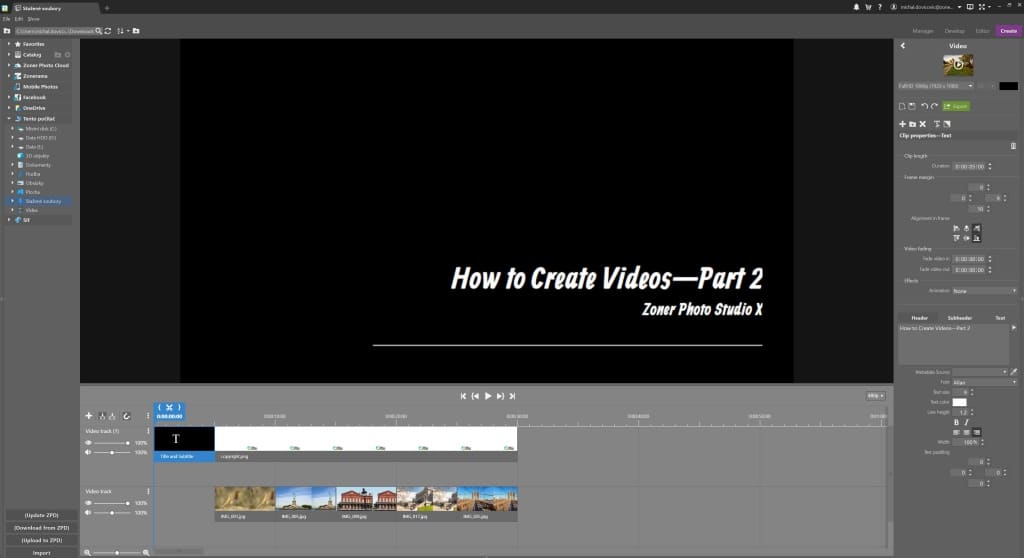
Task: Toggle bold text formatting
Action: tap(957, 423)
